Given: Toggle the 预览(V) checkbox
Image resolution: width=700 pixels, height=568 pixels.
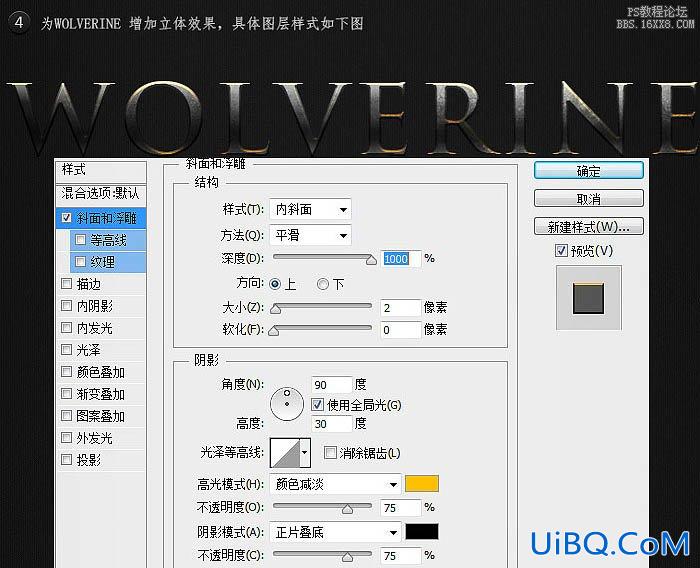Looking at the screenshot, I should 561,251.
